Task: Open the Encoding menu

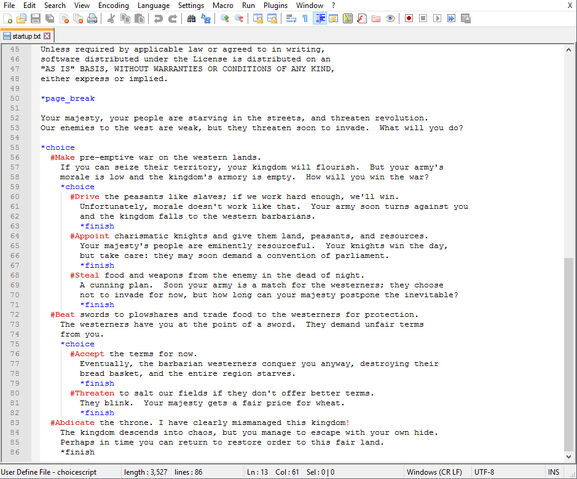Action: point(114,5)
